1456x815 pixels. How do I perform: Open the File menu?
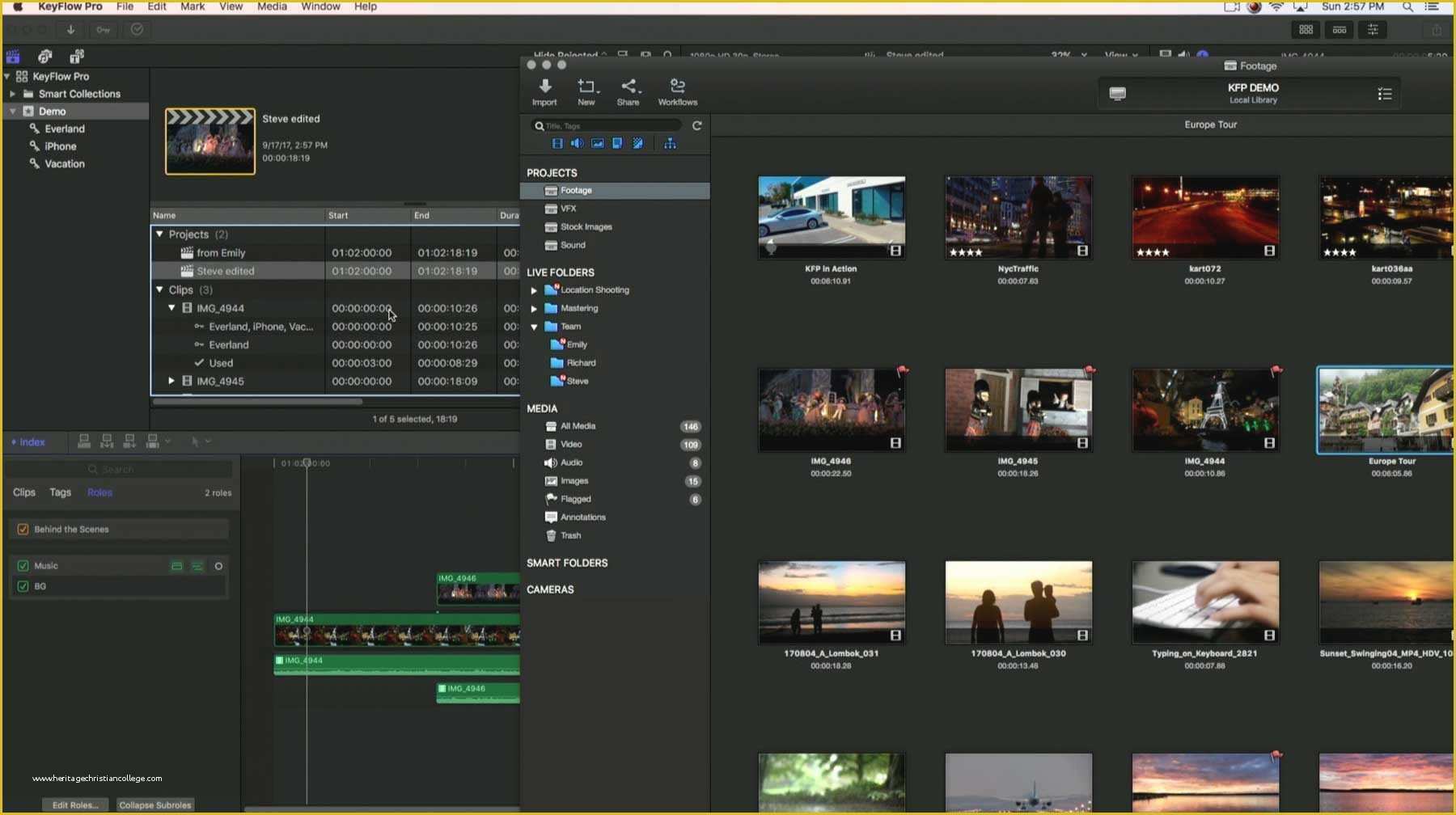125,6
